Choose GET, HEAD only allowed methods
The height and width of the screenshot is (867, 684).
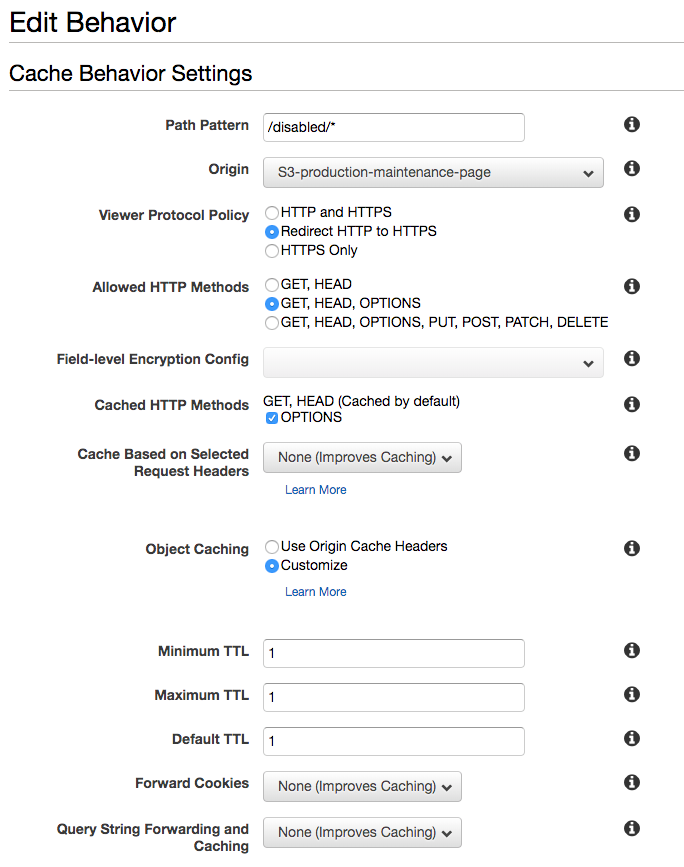[x=272, y=285]
